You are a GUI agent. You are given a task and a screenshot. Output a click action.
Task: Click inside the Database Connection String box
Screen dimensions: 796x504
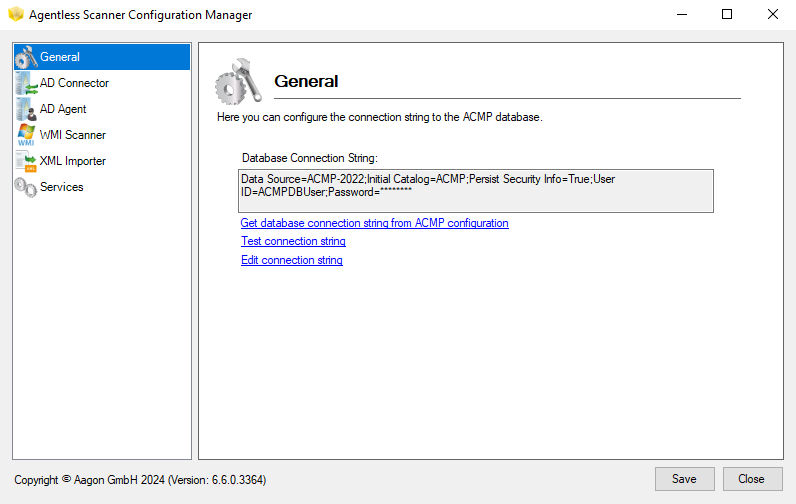pyautogui.click(x=475, y=190)
